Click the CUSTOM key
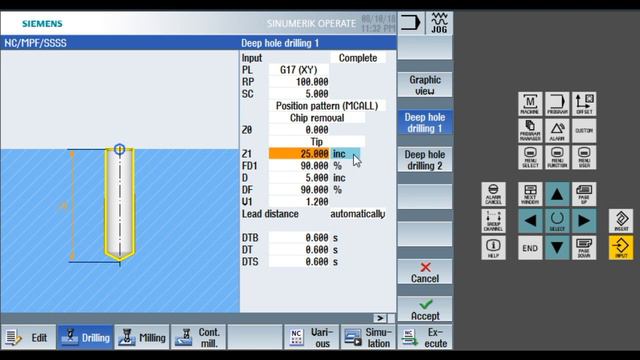This screenshot has height=360, width=640. point(584,131)
